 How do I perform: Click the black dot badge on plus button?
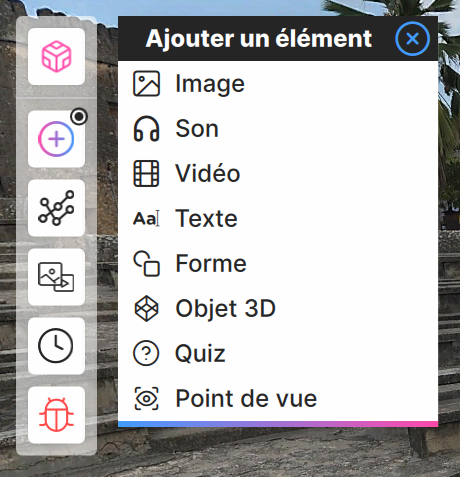(79, 117)
